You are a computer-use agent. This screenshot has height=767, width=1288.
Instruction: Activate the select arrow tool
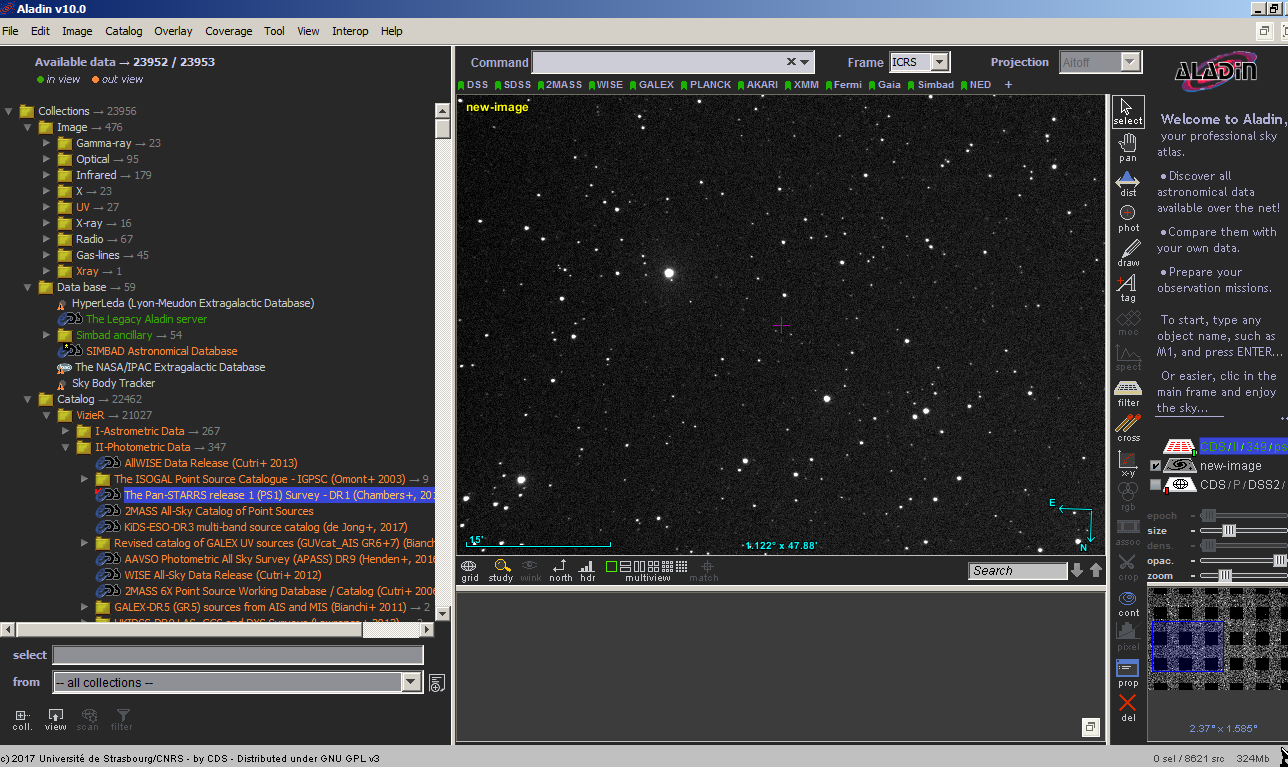click(x=1128, y=111)
